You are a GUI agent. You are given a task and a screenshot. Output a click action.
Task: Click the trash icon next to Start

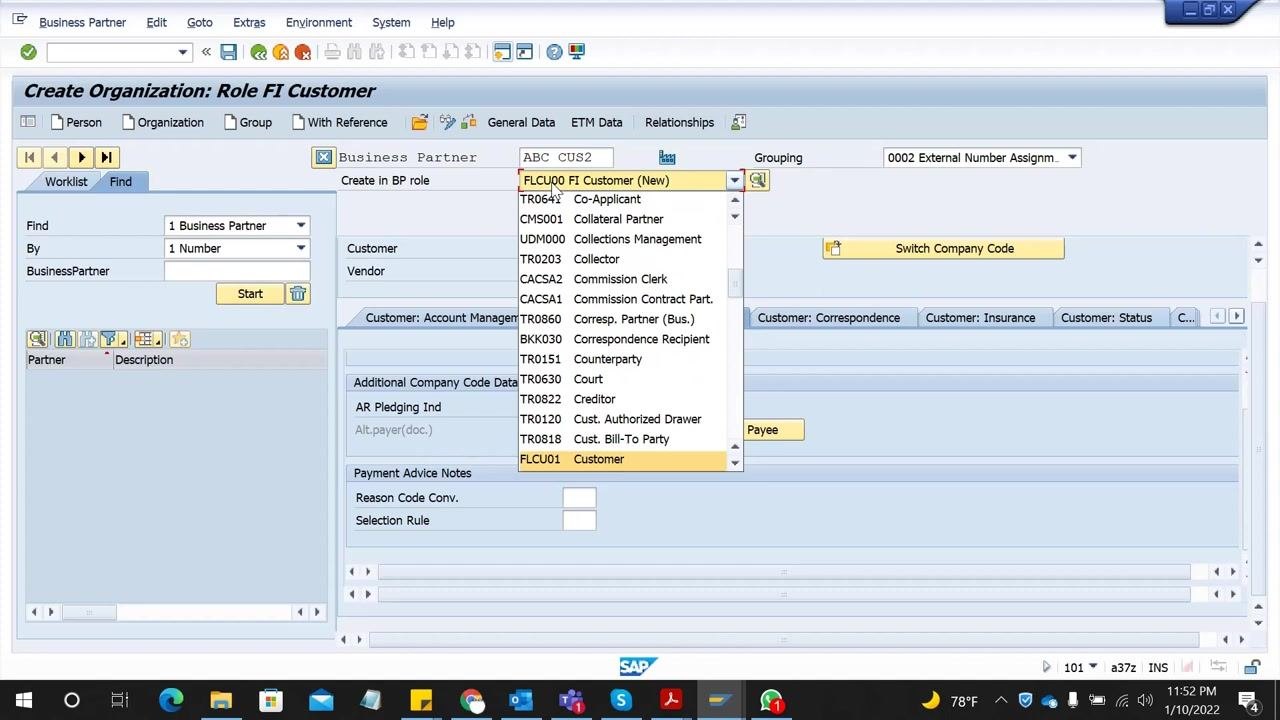(298, 293)
